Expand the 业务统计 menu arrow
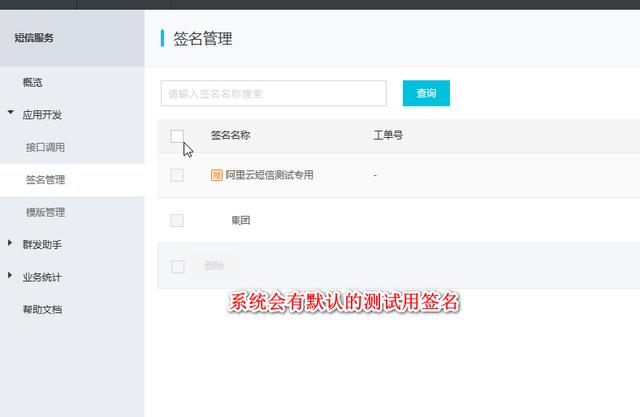Screen dimensions: 640x417 pyautogui.click(x=11, y=276)
